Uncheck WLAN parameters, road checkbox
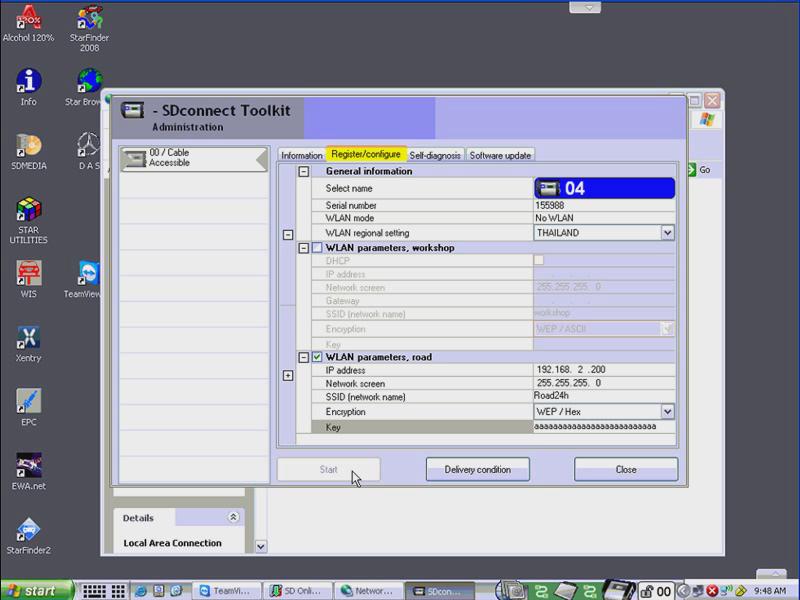800x600 pixels. (317, 357)
